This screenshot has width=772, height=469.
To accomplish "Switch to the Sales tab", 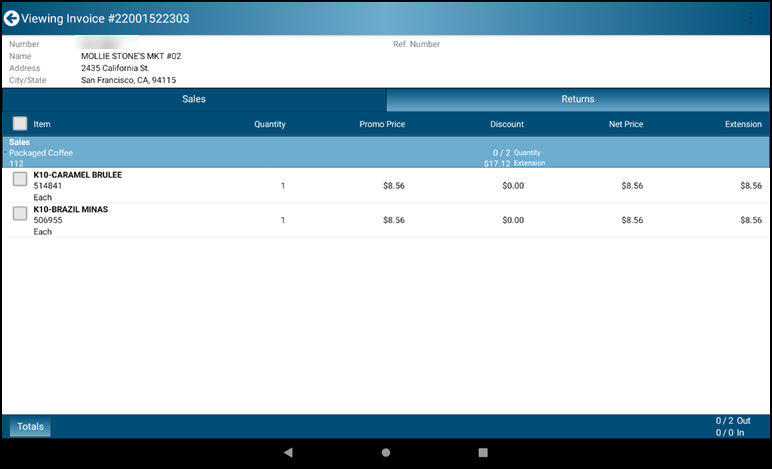I will coord(194,99).
